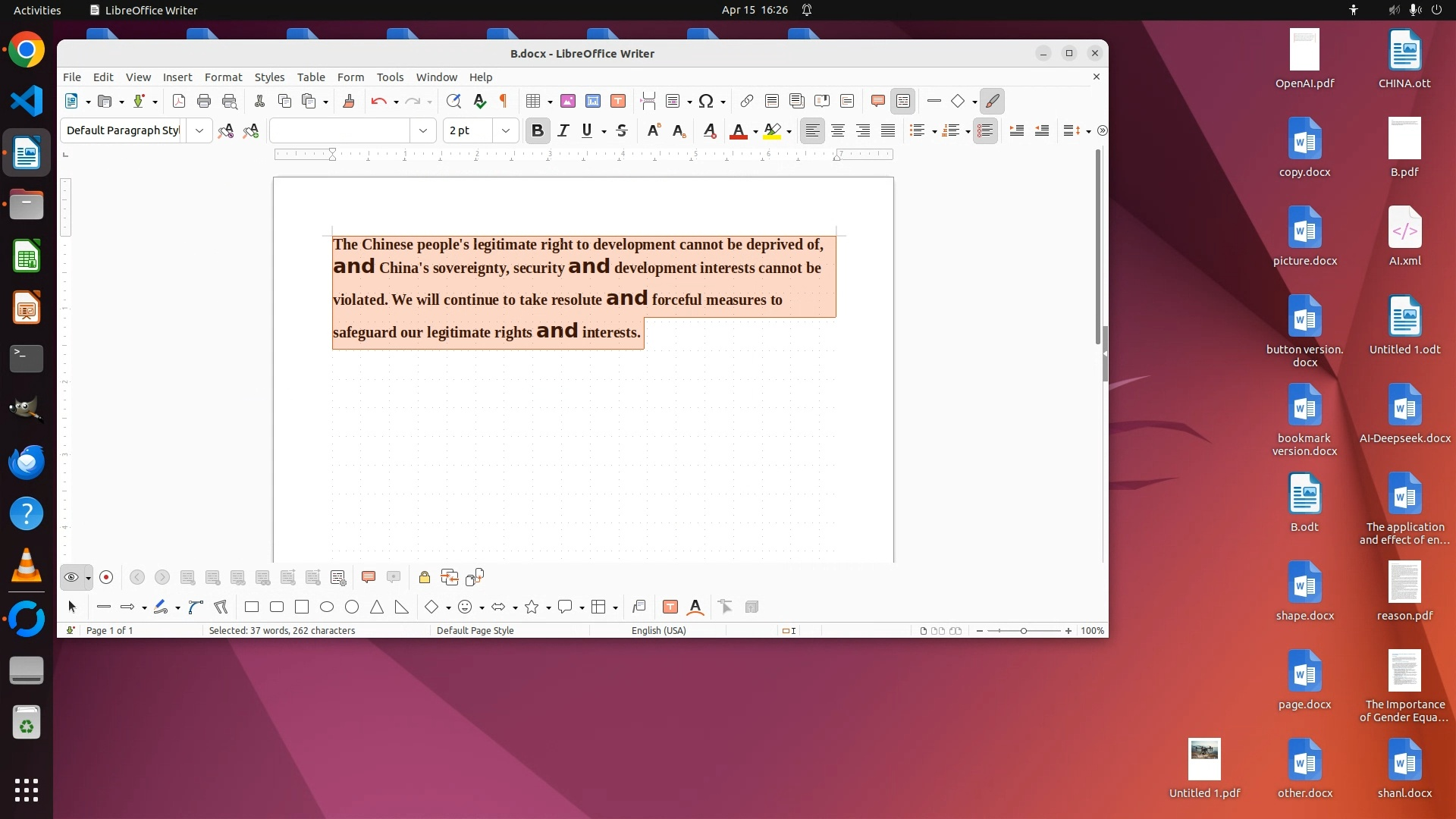Toggle Italic formatting
The image size is (1456, 819).
[x=563, y=130]
